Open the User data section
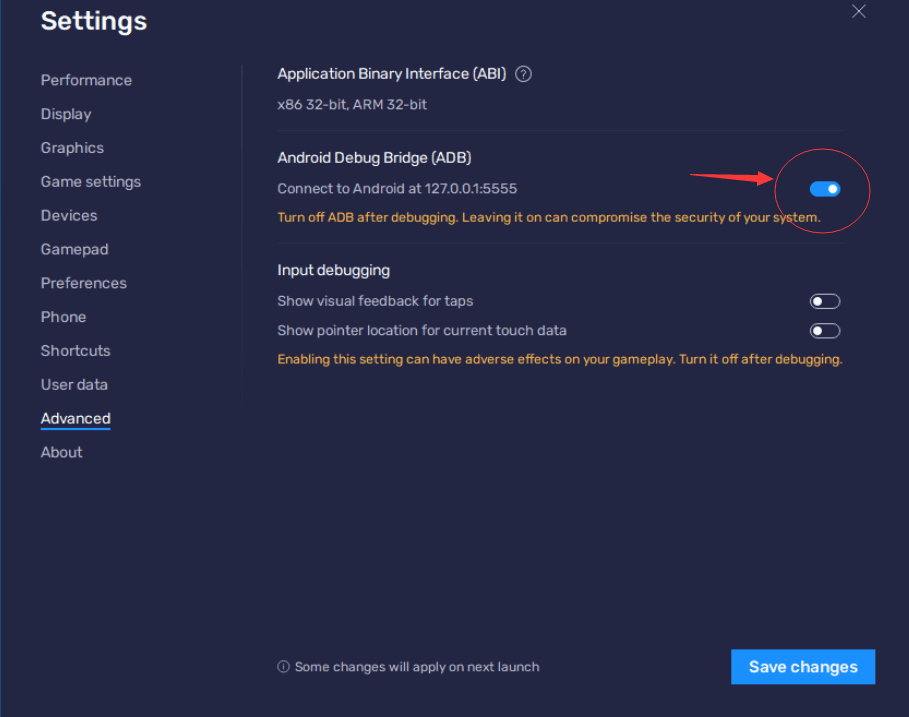The width and height of the screenshot is (909, 717). pyautogui.click(x=74, y=384)
